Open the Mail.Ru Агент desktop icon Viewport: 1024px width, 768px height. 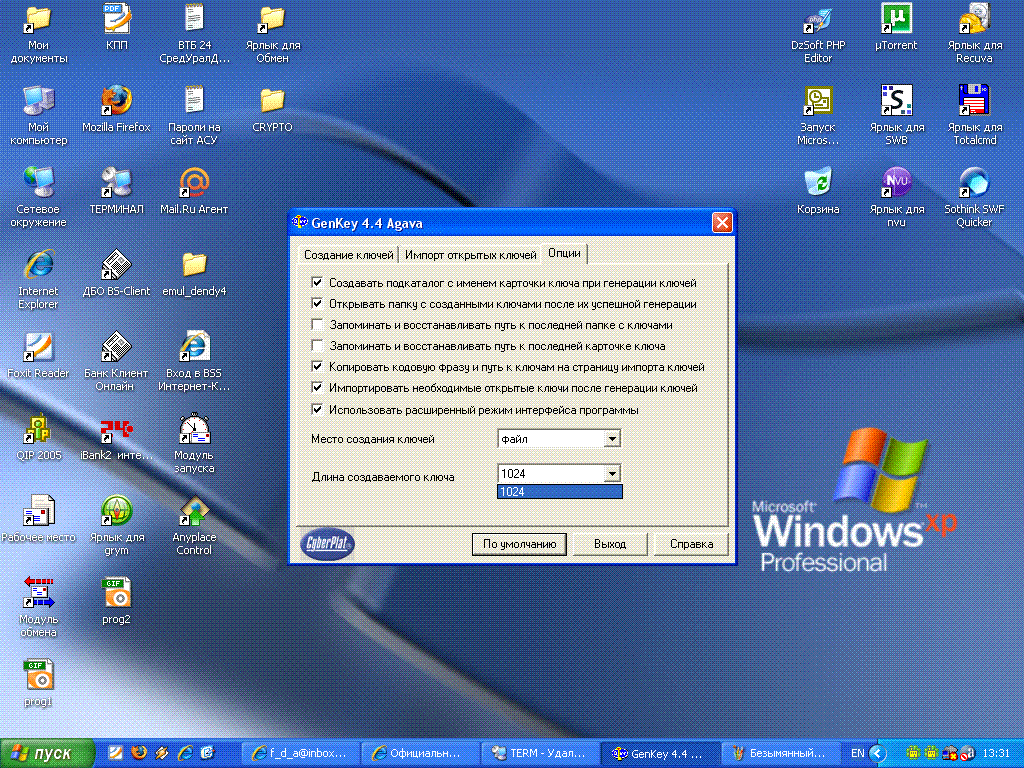(194, 183)
